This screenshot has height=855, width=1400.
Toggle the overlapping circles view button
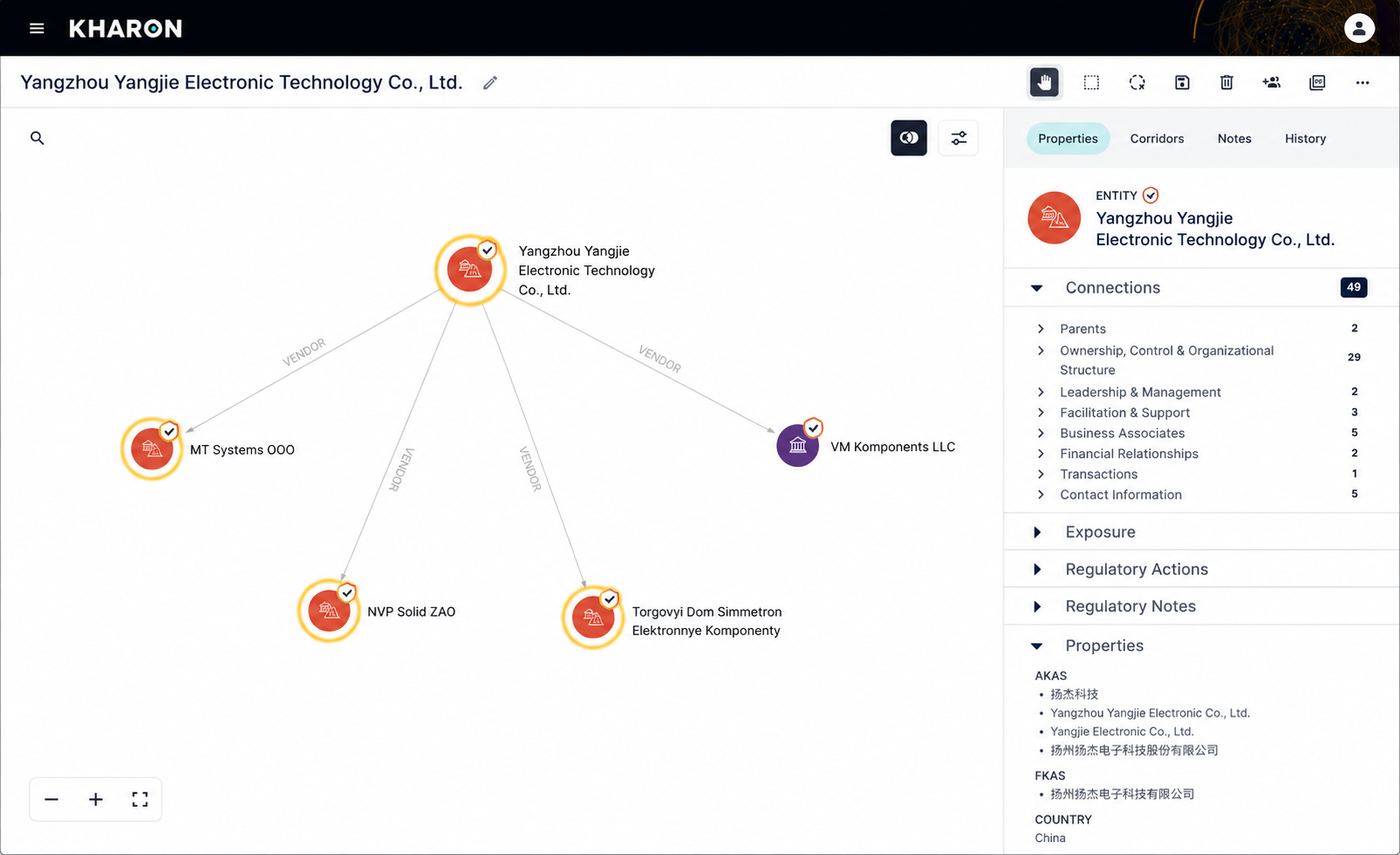[909, 138]
